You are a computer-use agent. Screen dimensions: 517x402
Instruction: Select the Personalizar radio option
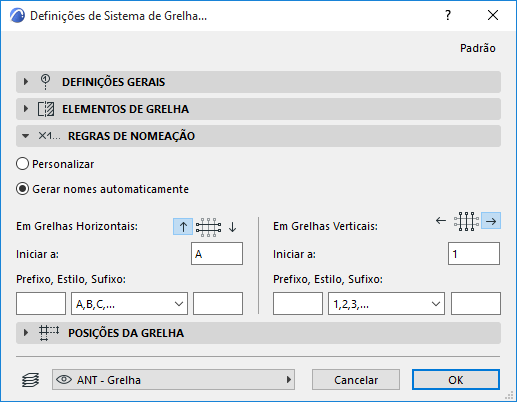tap(22, 164)
